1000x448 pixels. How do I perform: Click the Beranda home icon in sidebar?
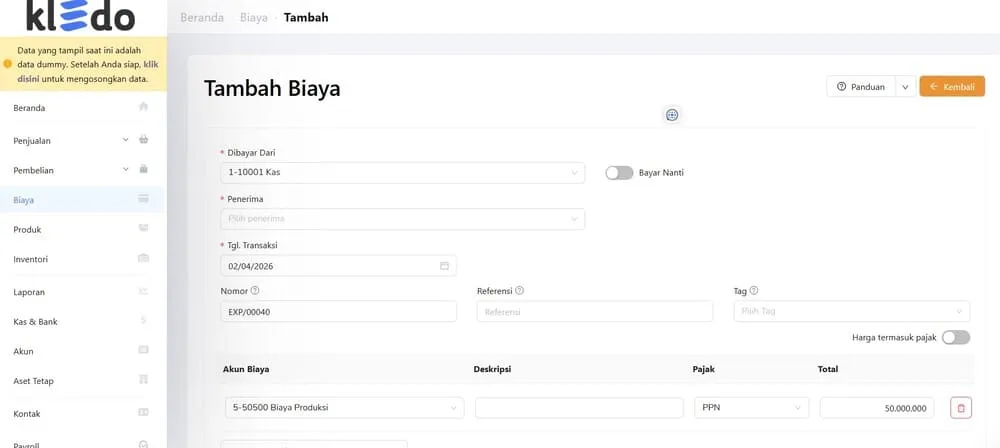click(x=143, y=107)
